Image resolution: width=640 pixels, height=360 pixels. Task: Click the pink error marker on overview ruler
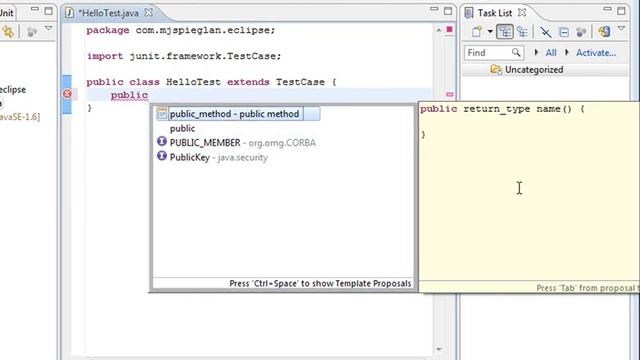pos(449,94)
